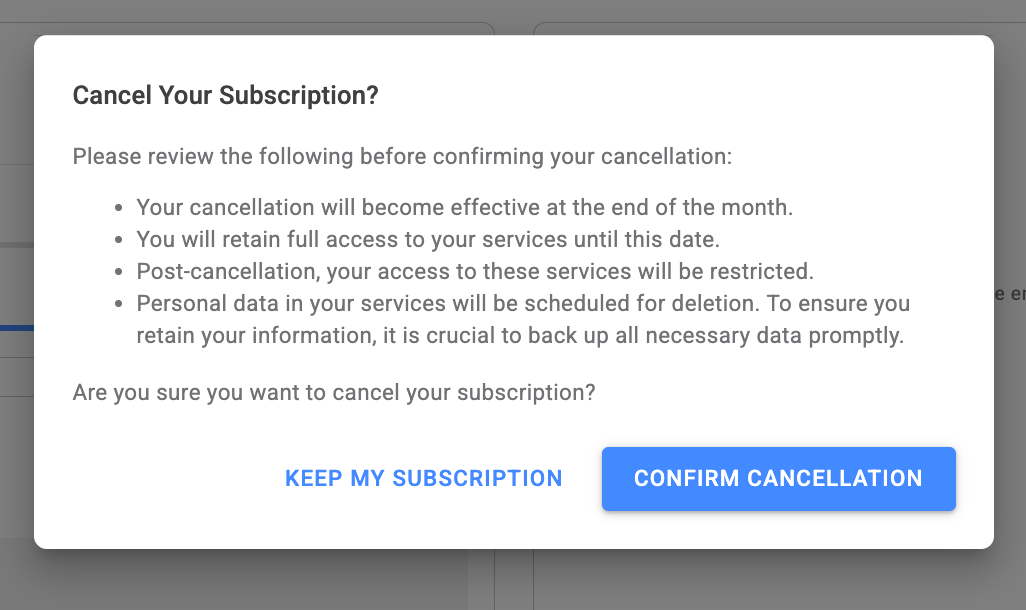Click the phrase "until this date"
1026x610 pixels.
669,240
